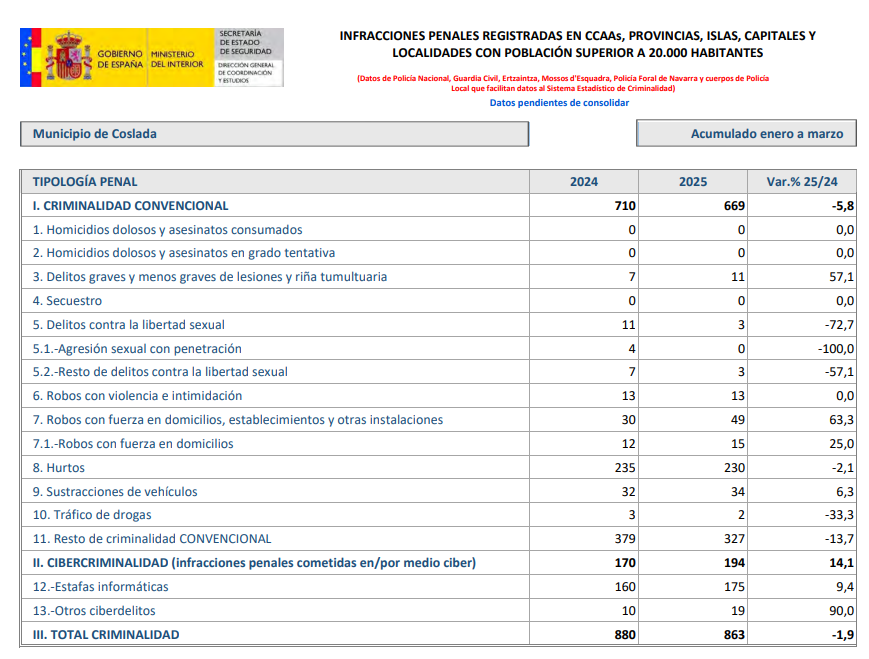Screen dimensions: 869x659
Task: Select '11. Resto de criminalidad CONVENCIONAL'
Action: pos(152,538)
